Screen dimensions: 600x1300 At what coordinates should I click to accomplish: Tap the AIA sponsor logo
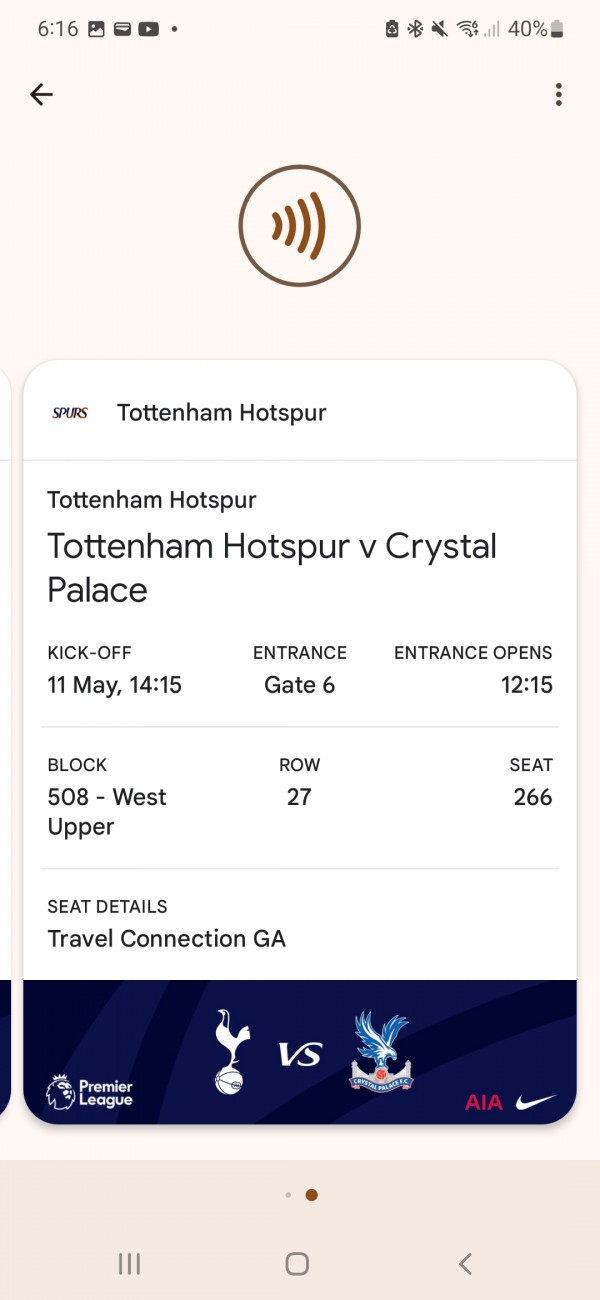[x=484, y=1102]
